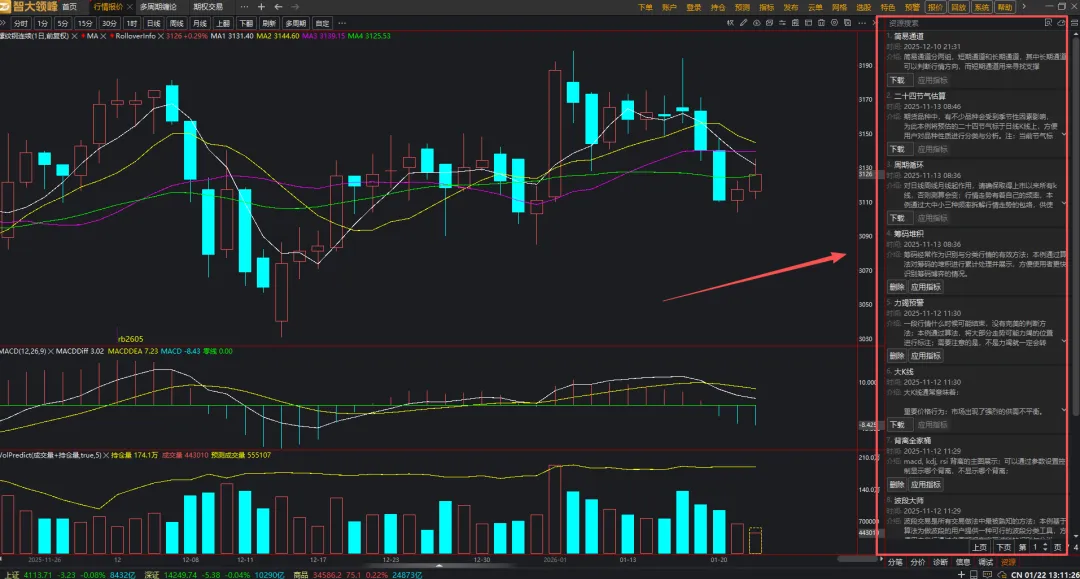
Task: Click the 报价 button in menu bar
Action: [935, 8]
